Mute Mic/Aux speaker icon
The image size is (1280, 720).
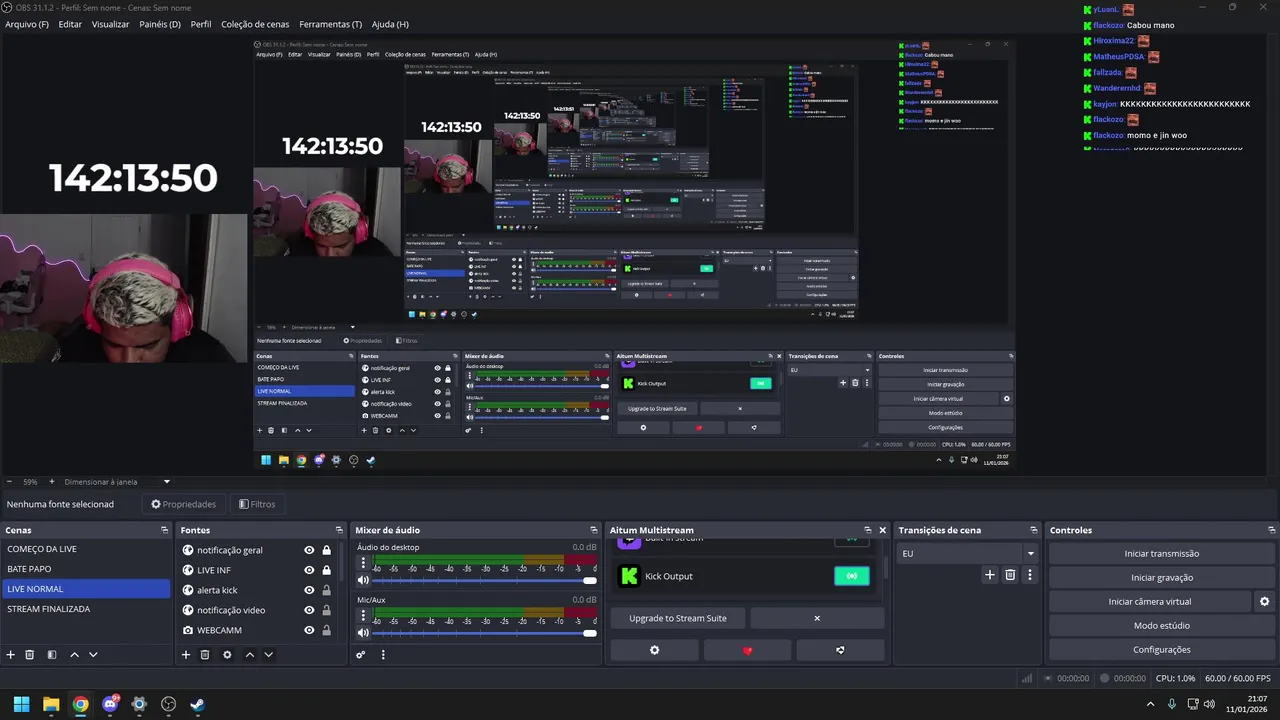(363, 632)
